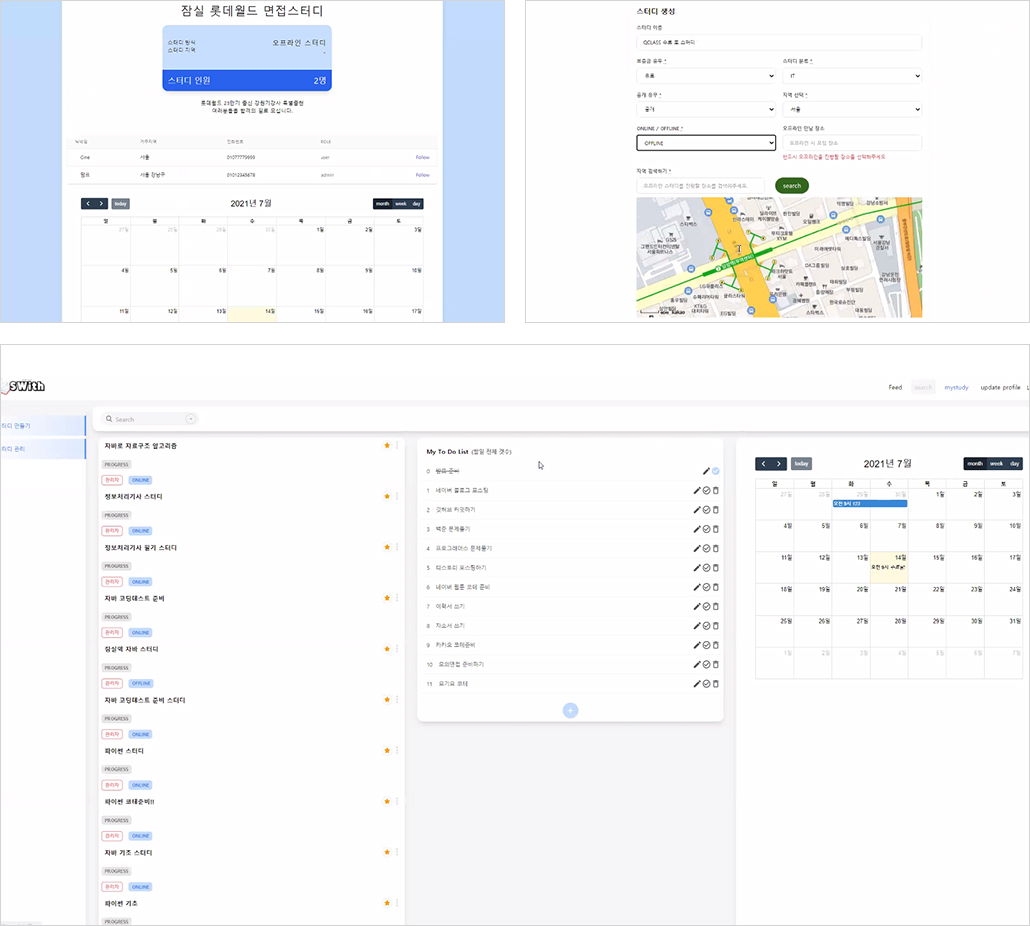
Task: Click the clear icon in the study Search box
Action: 190,419
